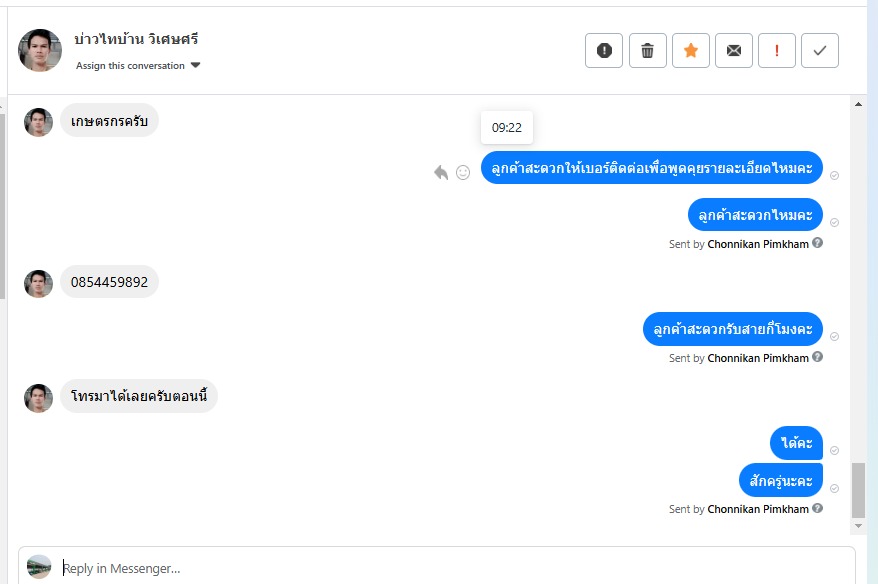Click the Chonnikan Pimkham sender name at bottom
The height and width of the screenshot is (584, 878).
point(758,509)
